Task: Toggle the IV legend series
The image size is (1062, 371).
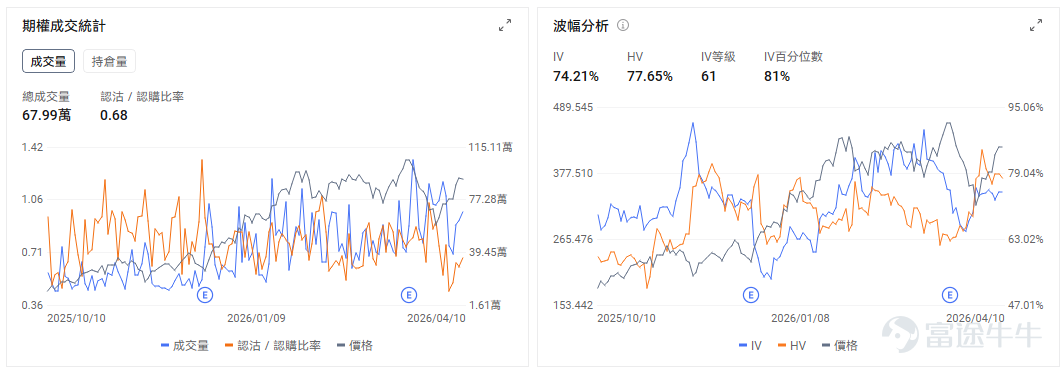Action: [x=750, y=345]
